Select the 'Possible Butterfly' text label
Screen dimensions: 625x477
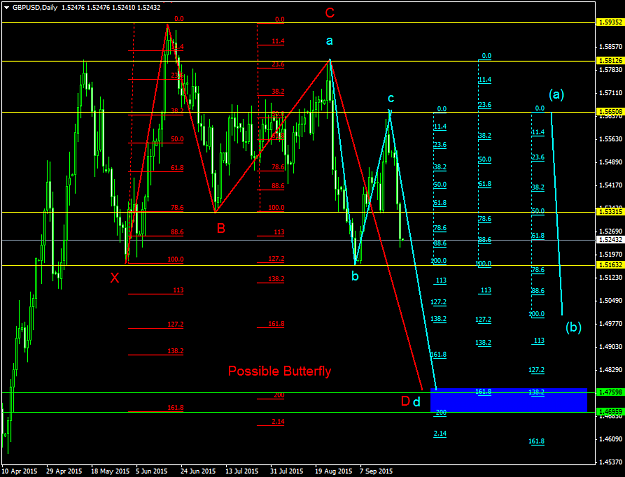tap(279, 371)
